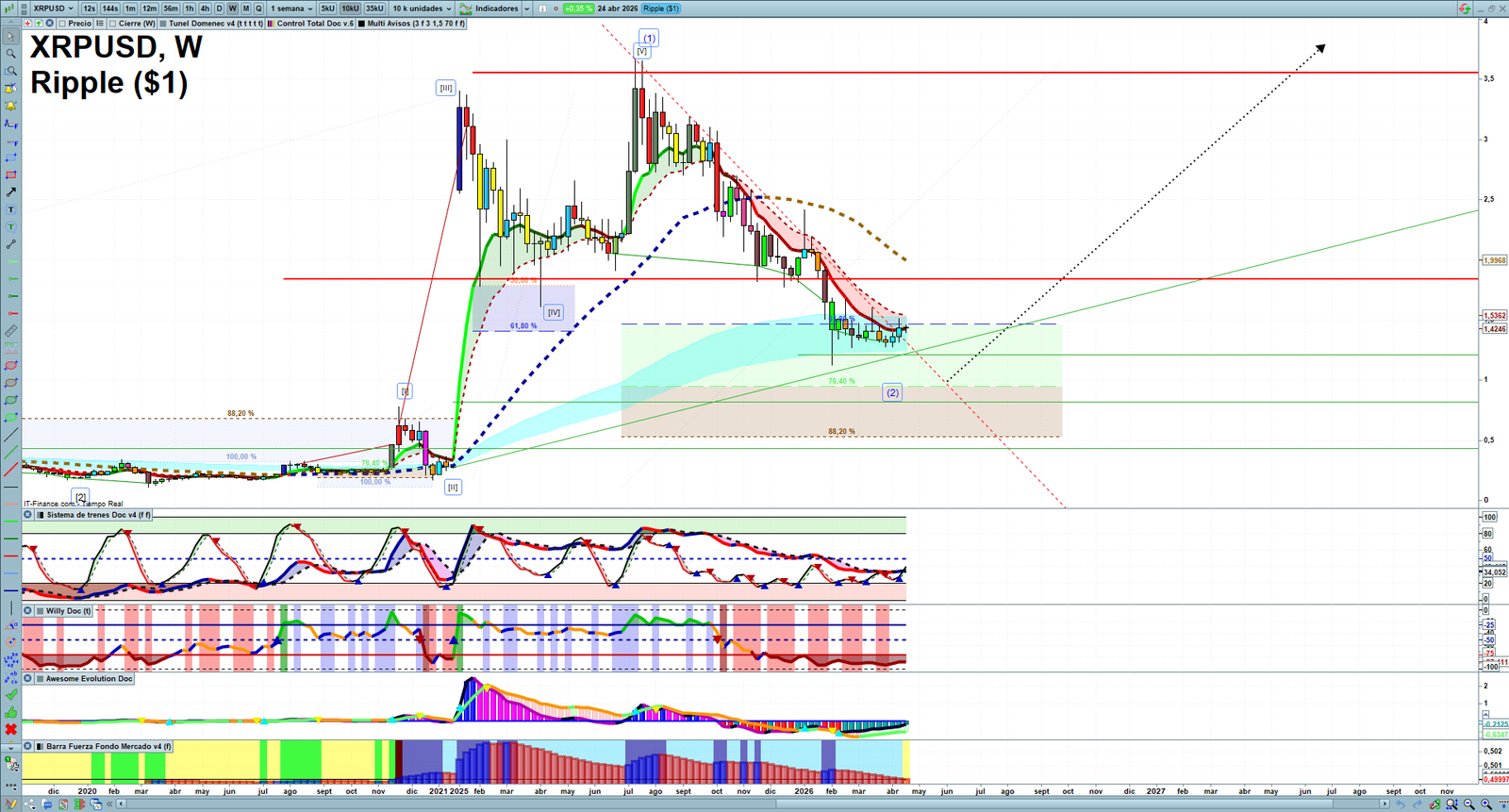This screenshot has width=1509, height=812.
Task: Toggle the 35kU units button
Action: tap(375, 8)
